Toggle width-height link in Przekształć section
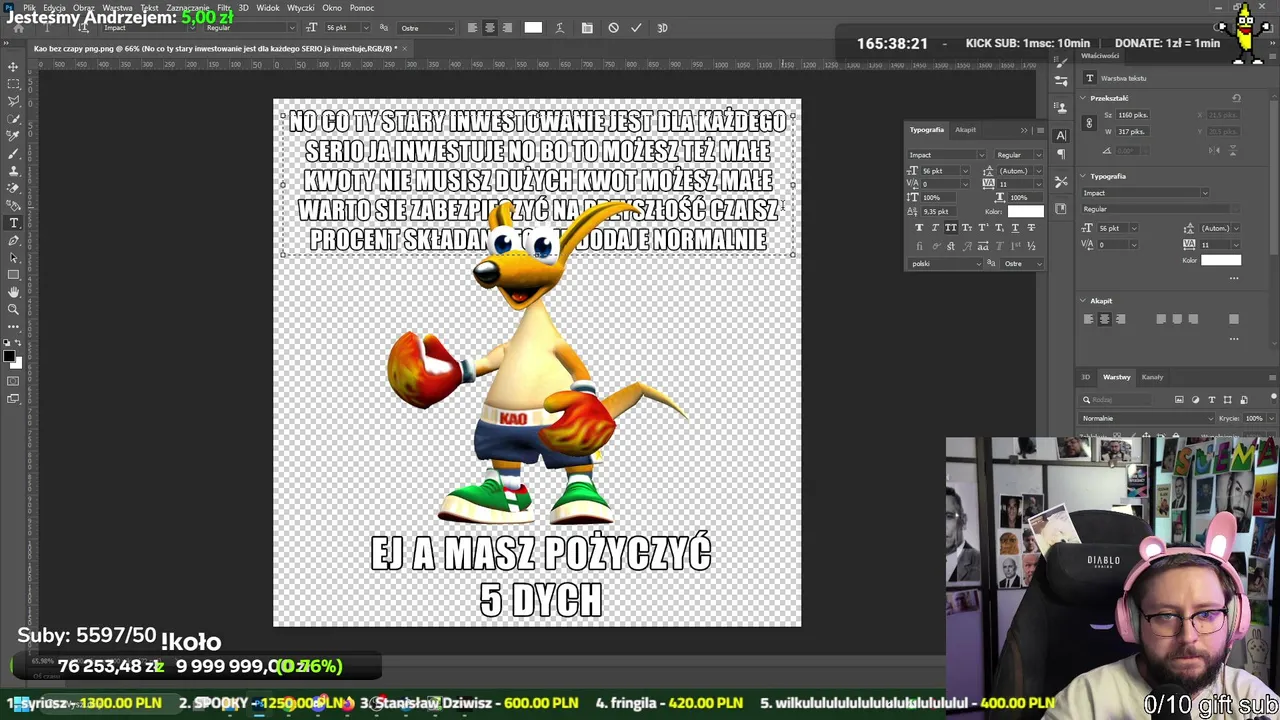 click(1089, 123)
